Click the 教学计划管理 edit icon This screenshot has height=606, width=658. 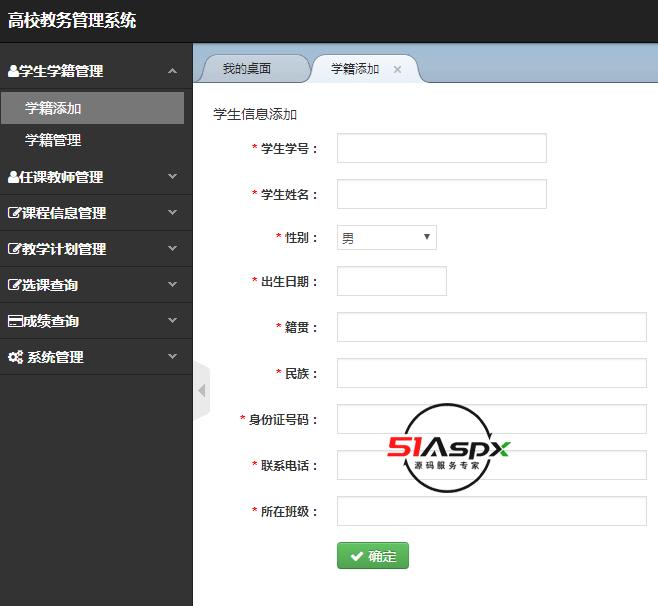pyautogui.click(x=14, y=249)
